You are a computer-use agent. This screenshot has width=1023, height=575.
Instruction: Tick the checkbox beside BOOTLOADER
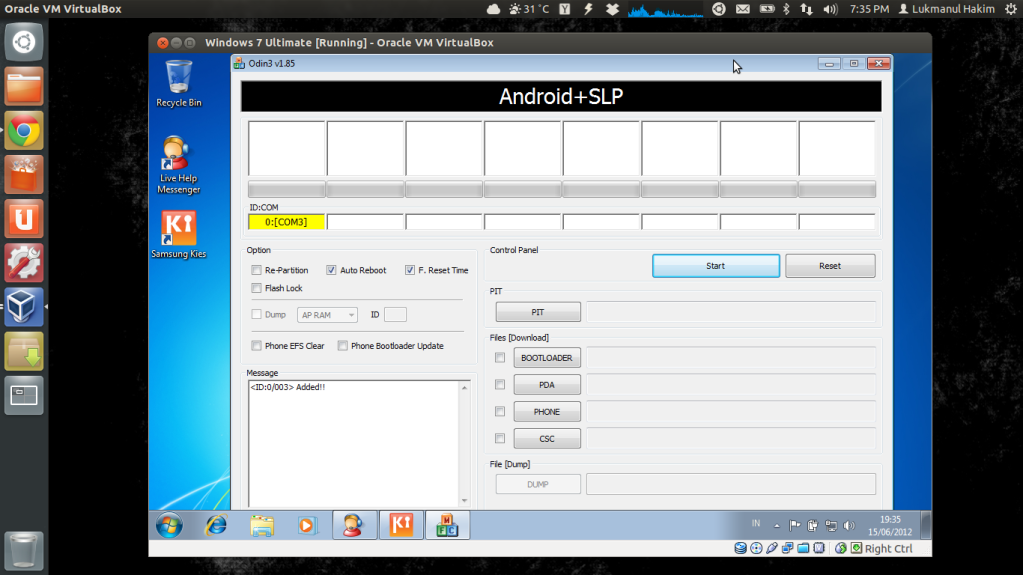coord(500,358)
